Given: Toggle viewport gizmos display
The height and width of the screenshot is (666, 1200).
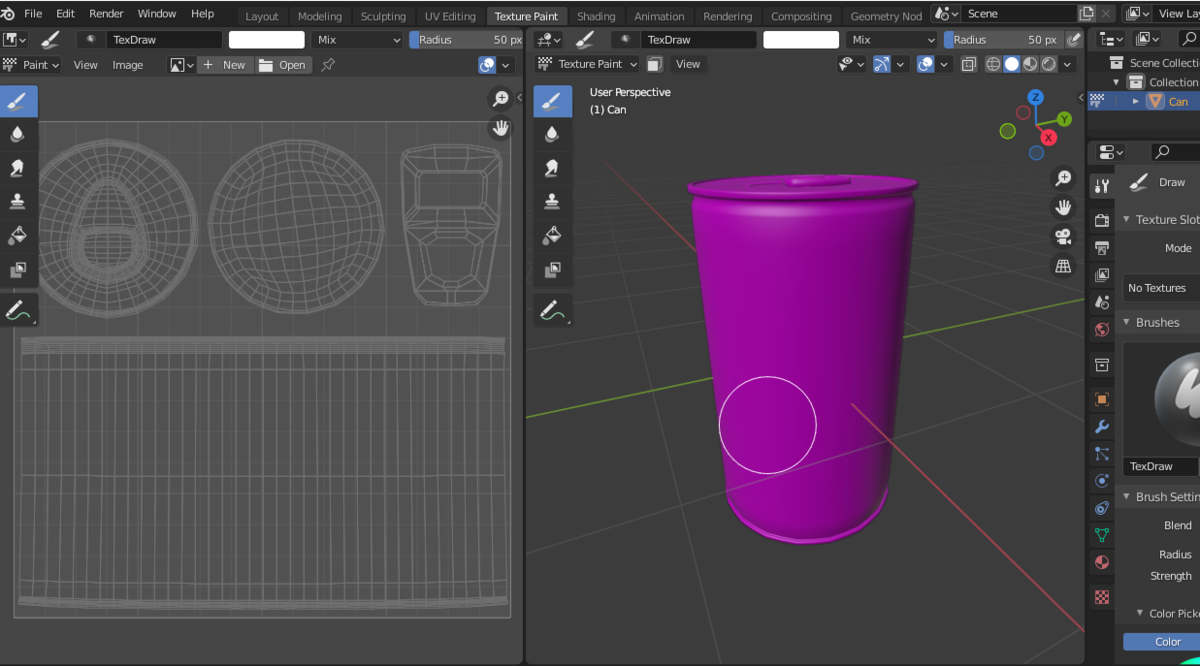Looking at the screenshot, I should click(881, 64).
